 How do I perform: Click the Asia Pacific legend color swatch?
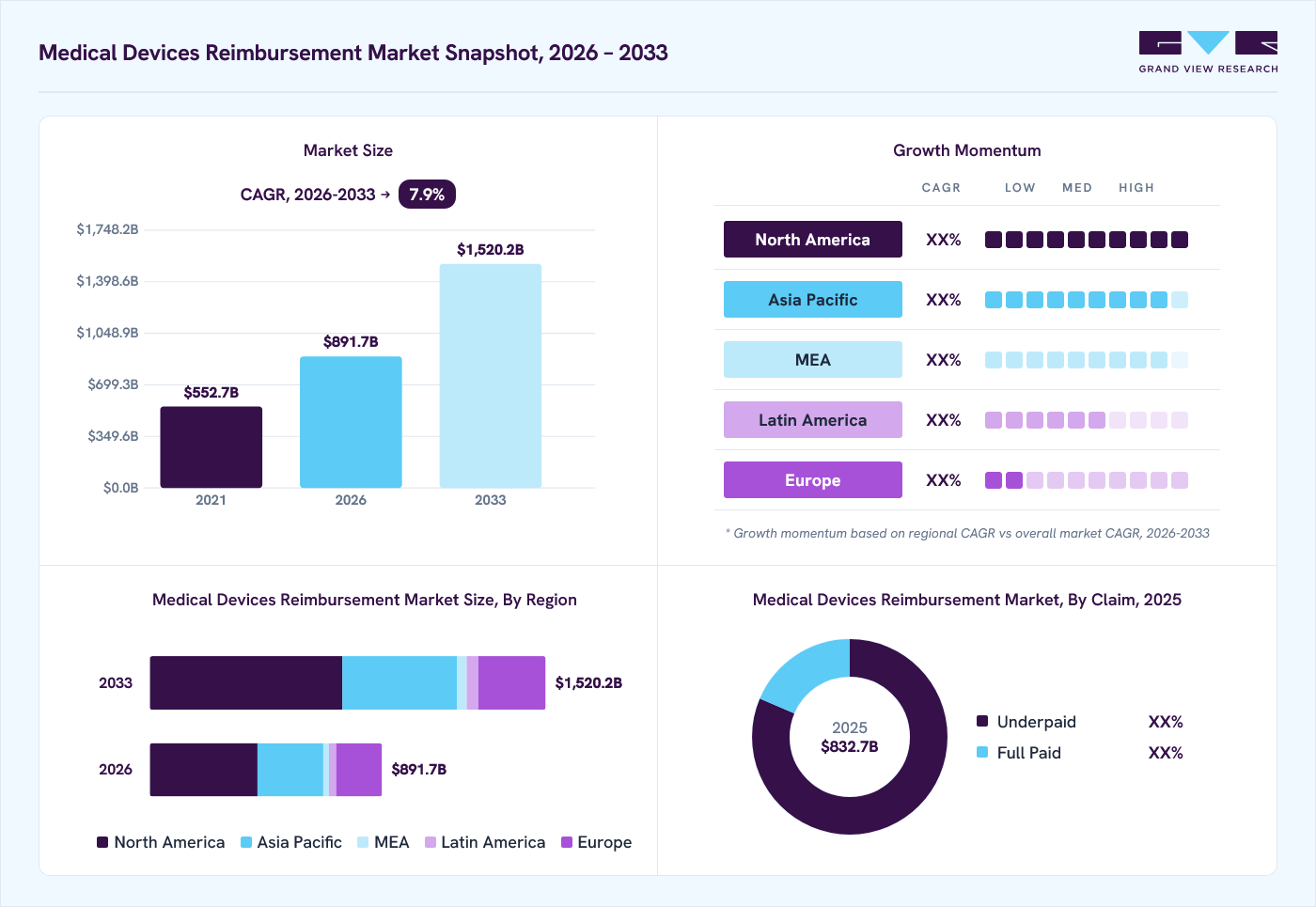click(246, 842)
